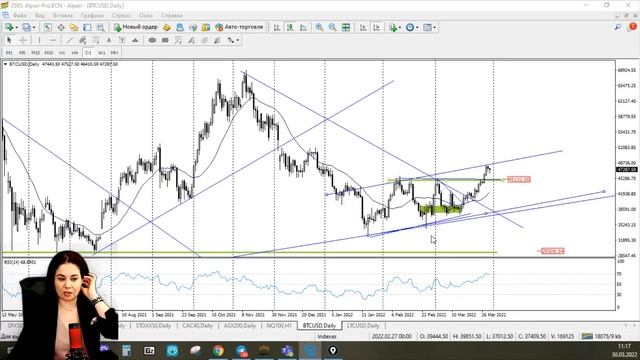
Task: Select the Crosshair tool
Action: click(x=23, y=40)
